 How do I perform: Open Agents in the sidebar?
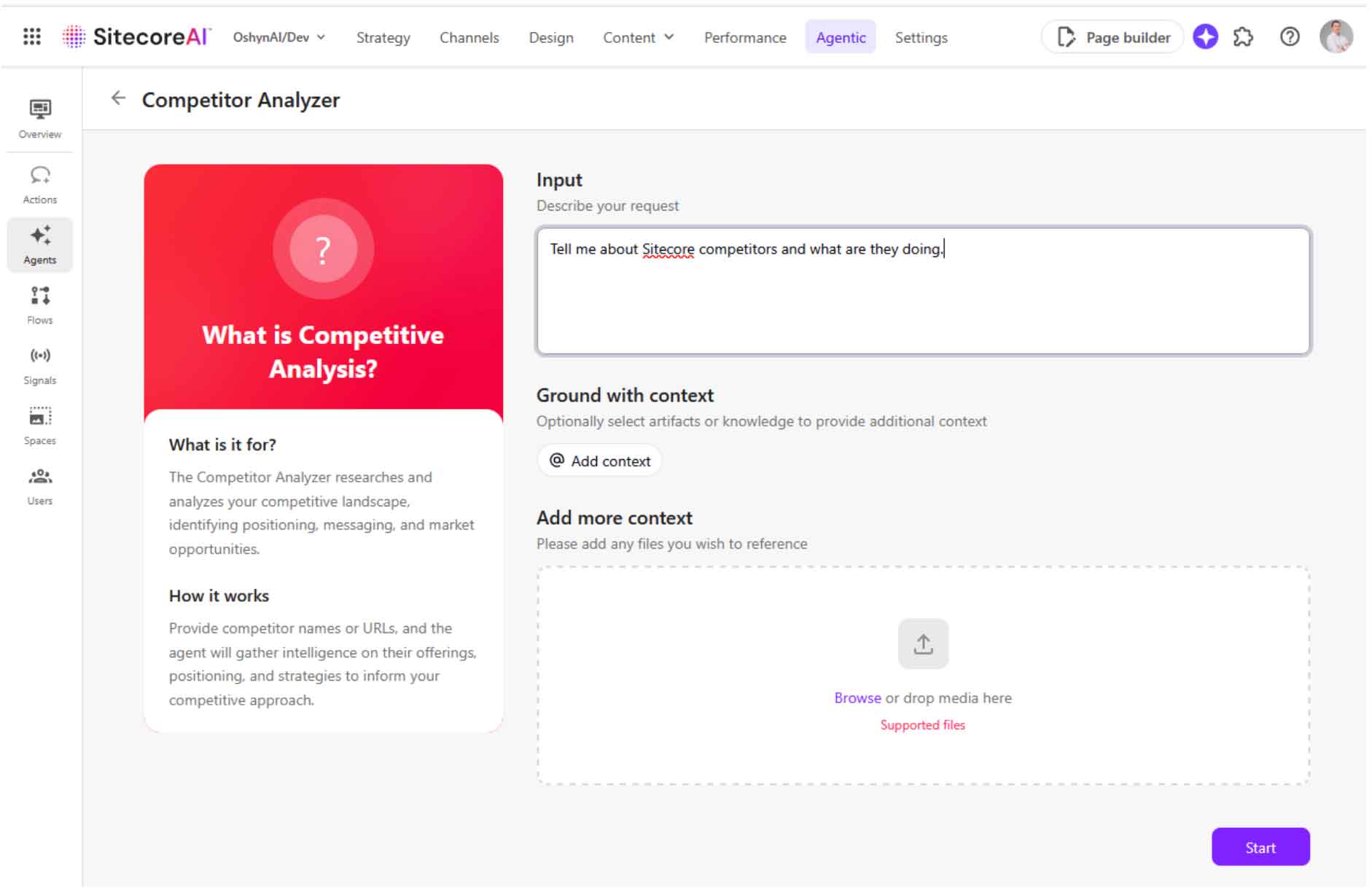click(x=40, y=245)
